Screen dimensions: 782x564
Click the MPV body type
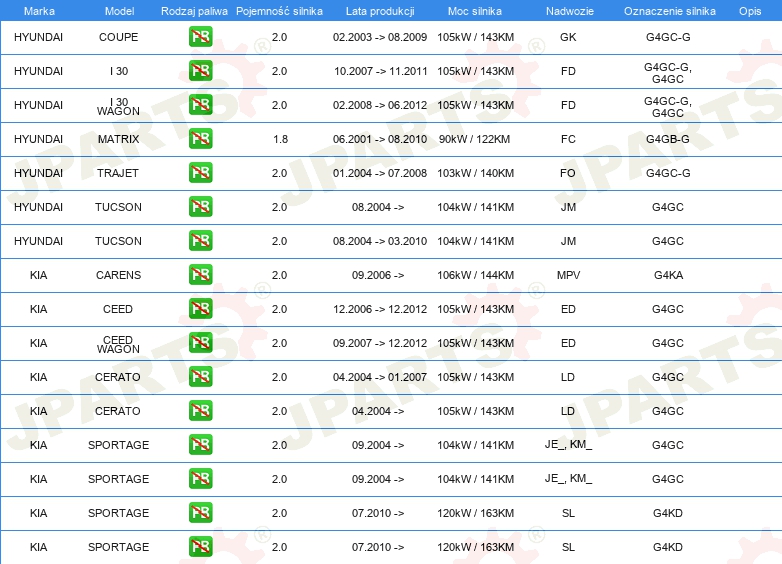[569, 275]
